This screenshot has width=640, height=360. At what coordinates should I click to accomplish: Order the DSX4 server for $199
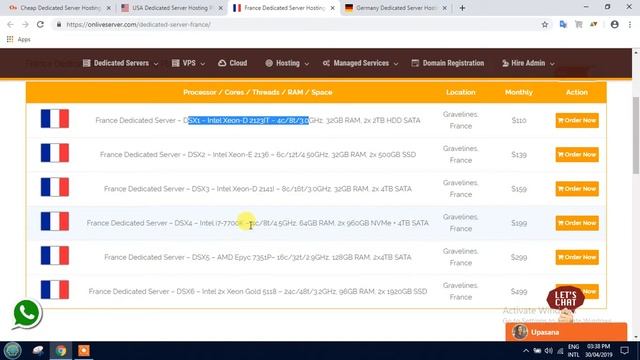pos(577,223)
